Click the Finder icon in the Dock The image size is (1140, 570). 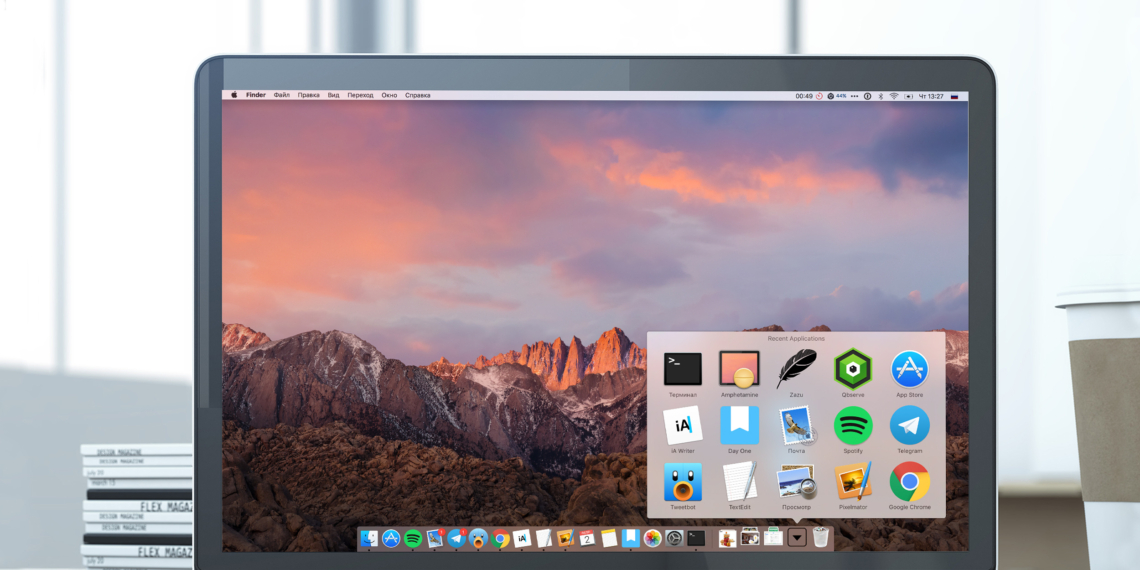(369, 538)
